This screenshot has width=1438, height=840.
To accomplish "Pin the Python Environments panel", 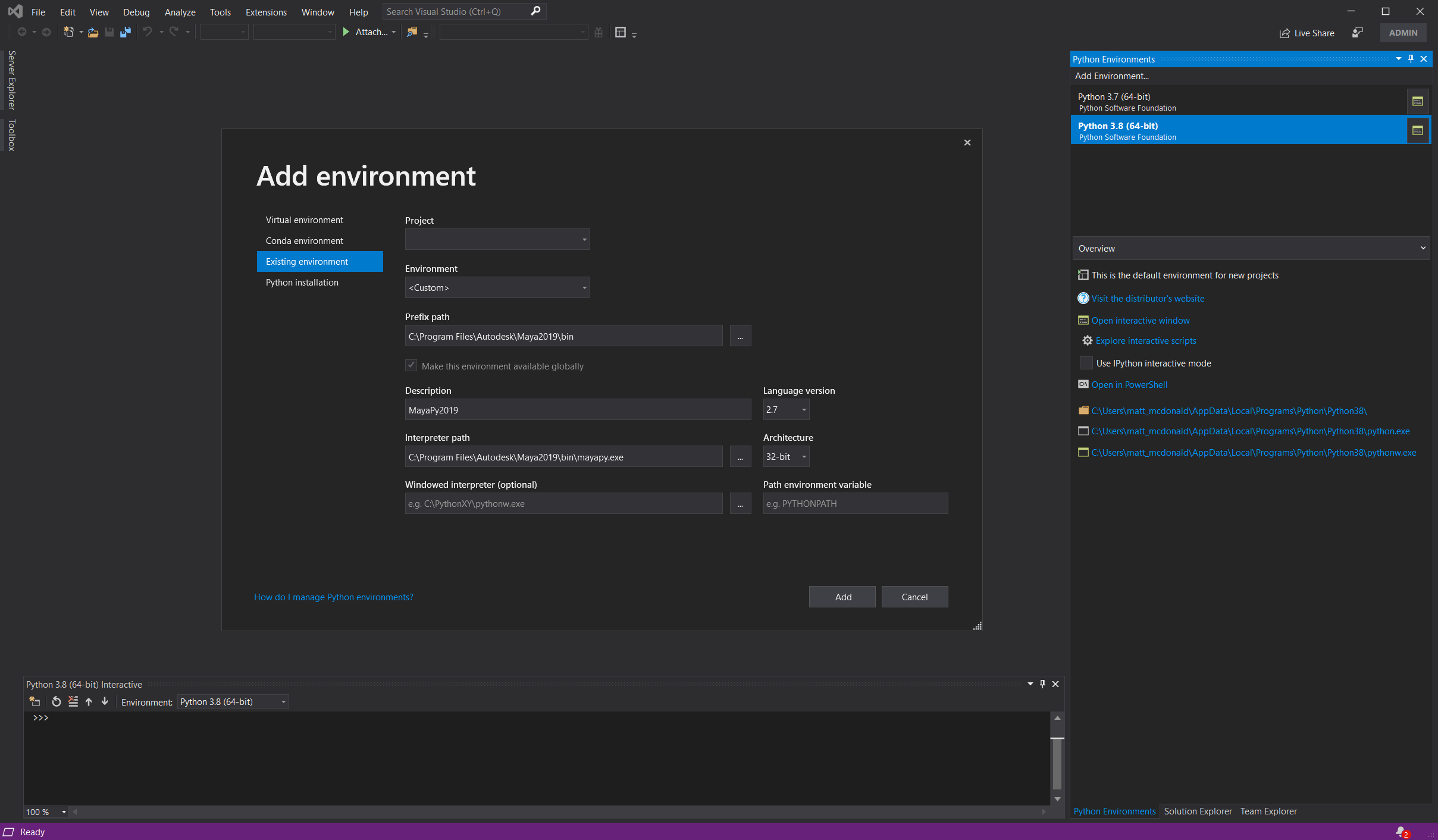I will [x=1410, y=59].
